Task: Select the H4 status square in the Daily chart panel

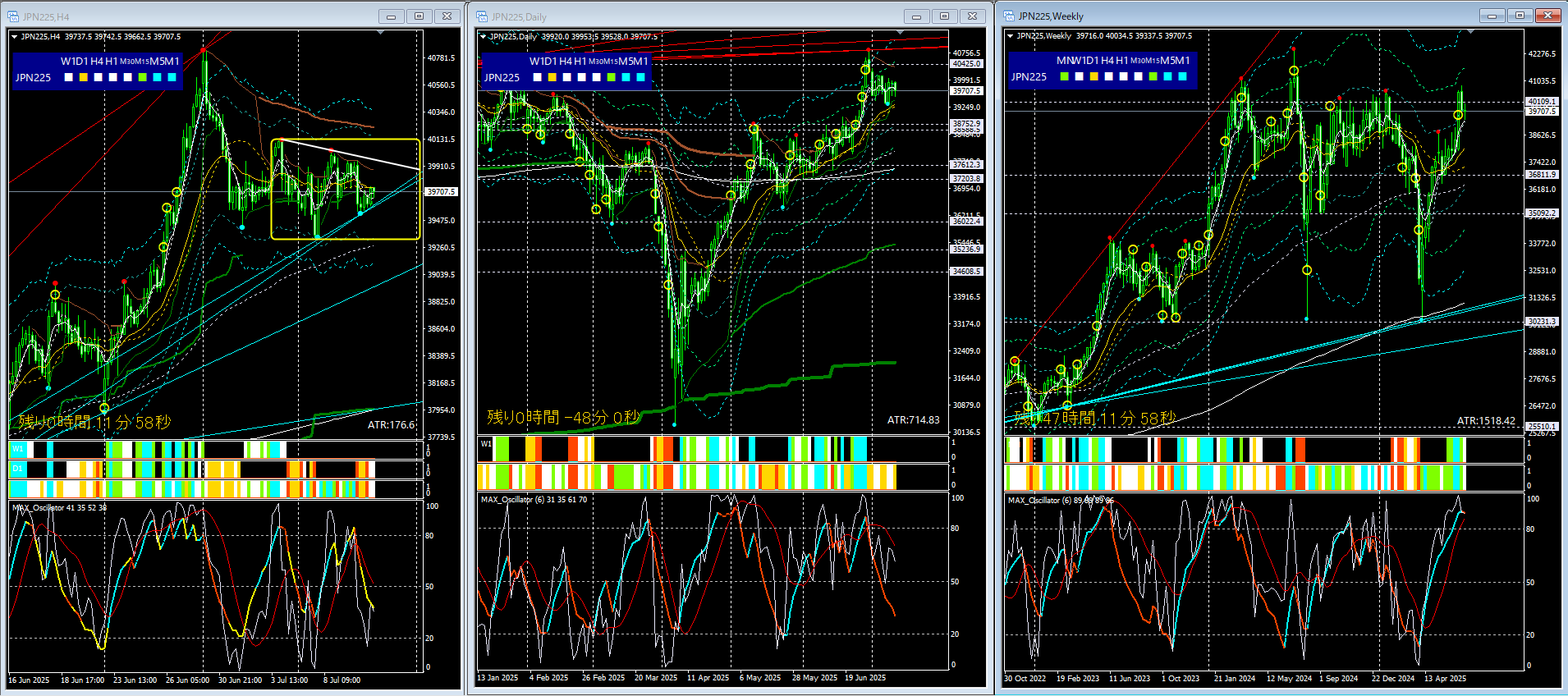Action: (567, 77)
